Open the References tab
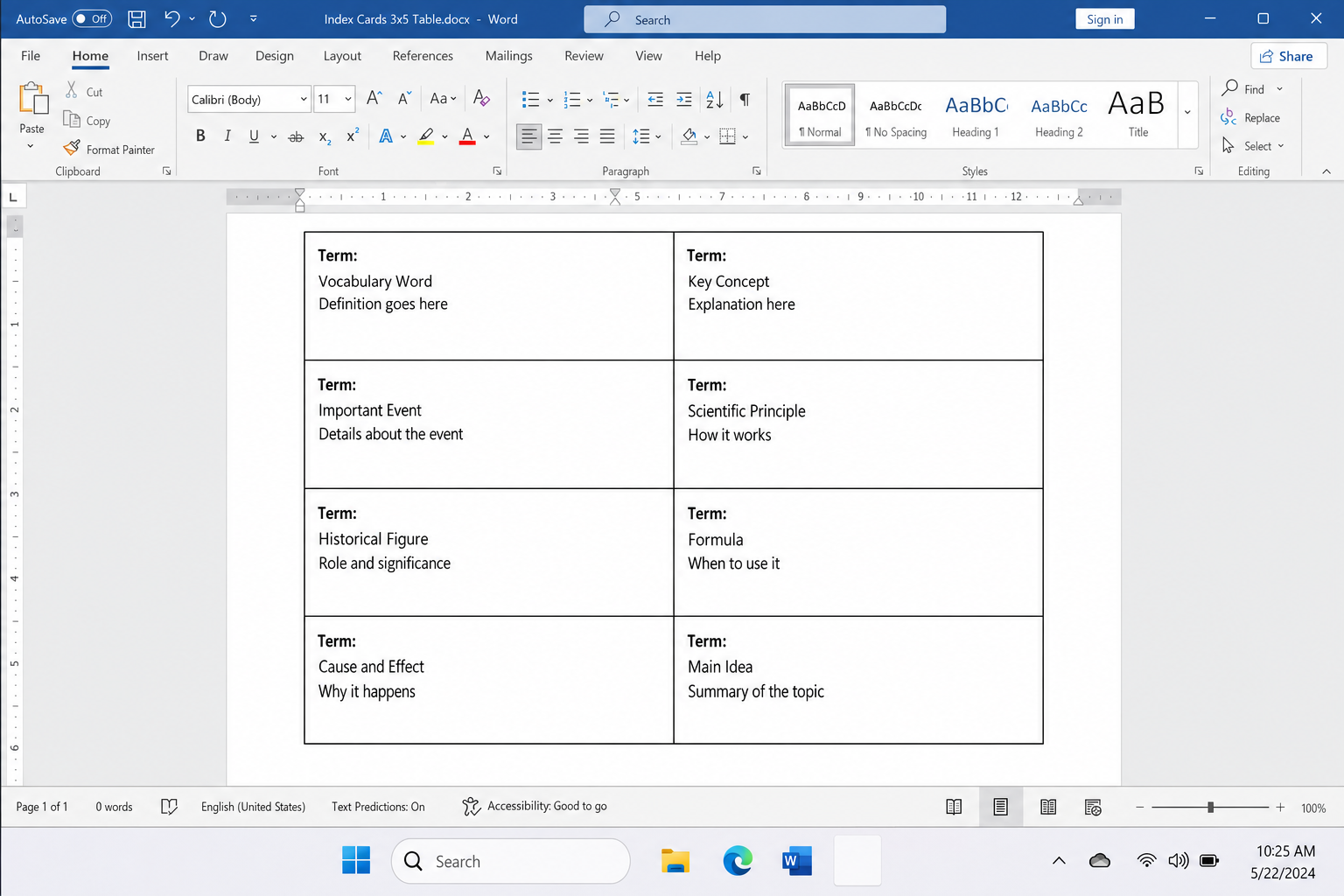The height and width of the screenshot is (896, 1344). pos(423,56)
